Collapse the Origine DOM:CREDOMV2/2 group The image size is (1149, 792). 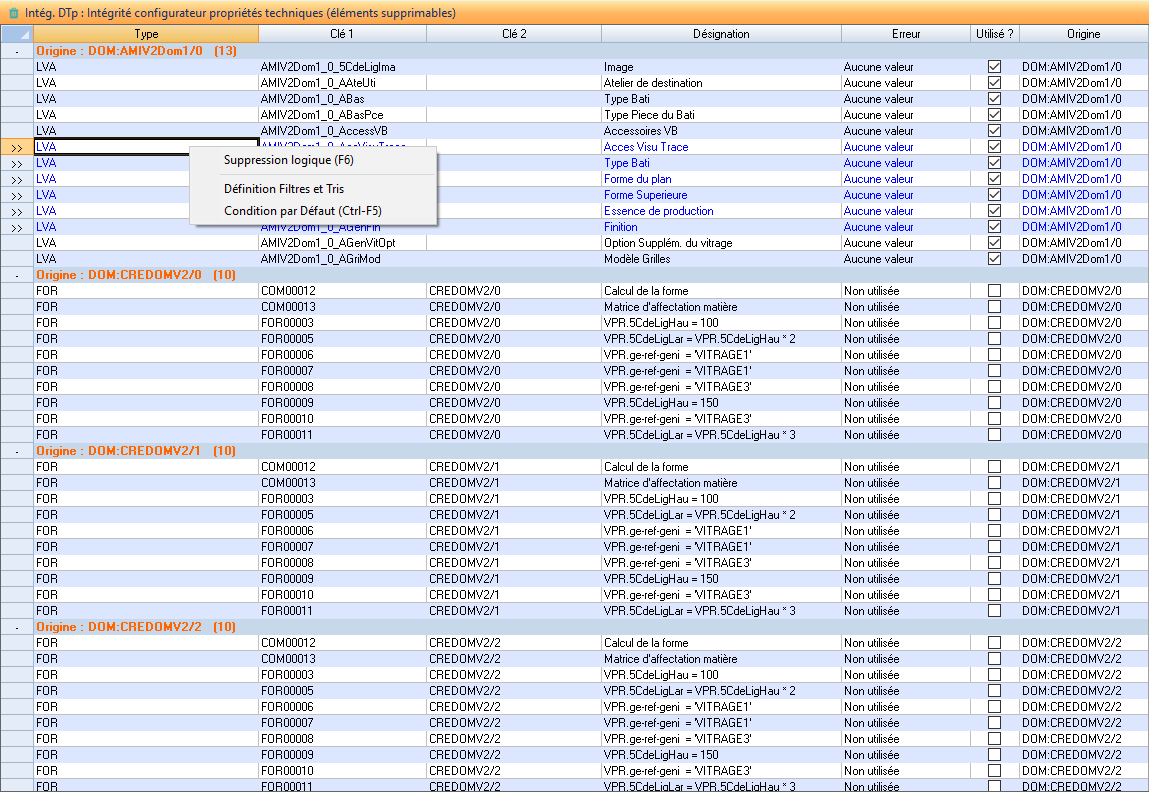coord(16,626)
